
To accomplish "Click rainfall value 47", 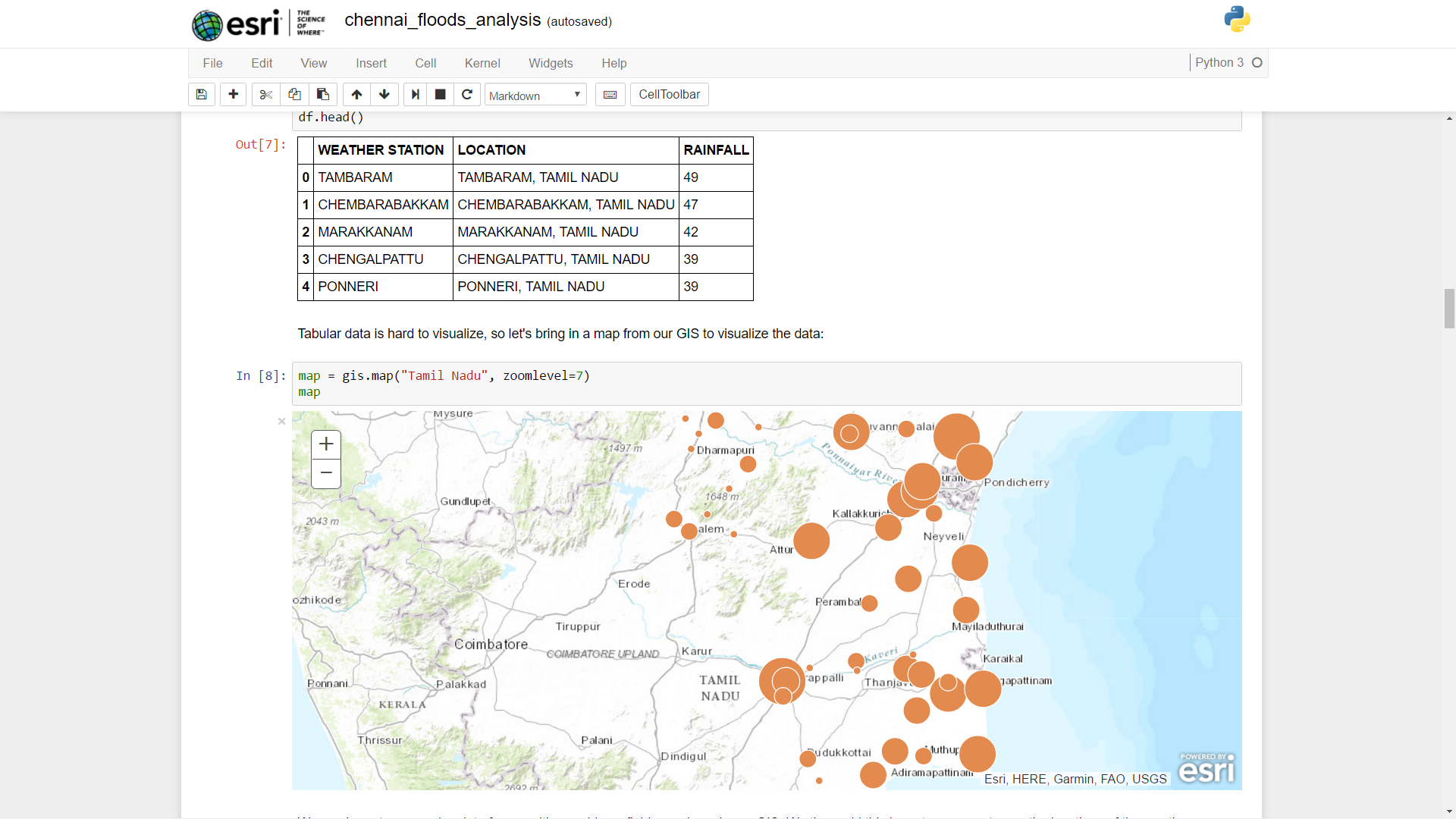I will pos(716,205).
